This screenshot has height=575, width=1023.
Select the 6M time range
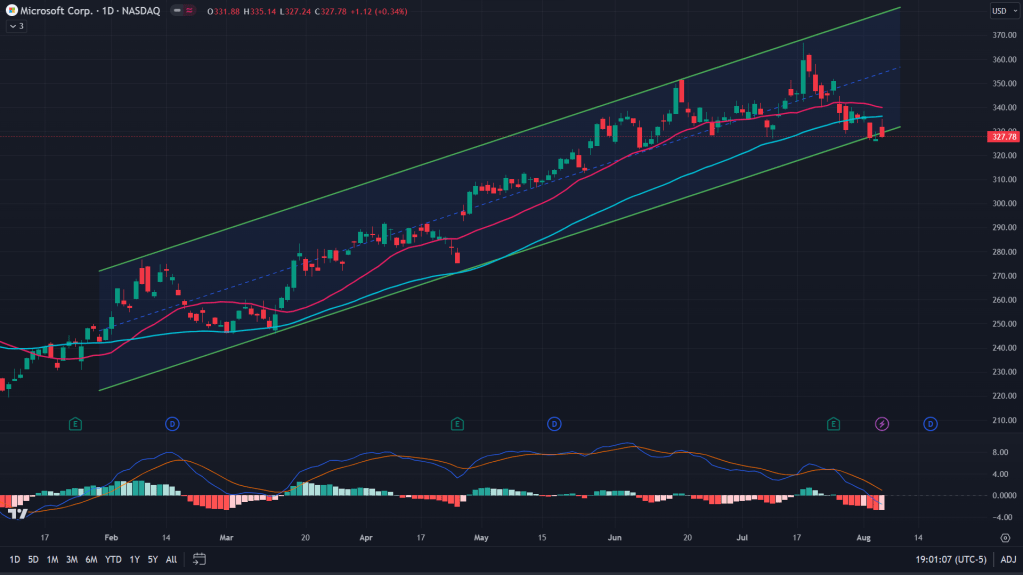(x=91, y=559)
